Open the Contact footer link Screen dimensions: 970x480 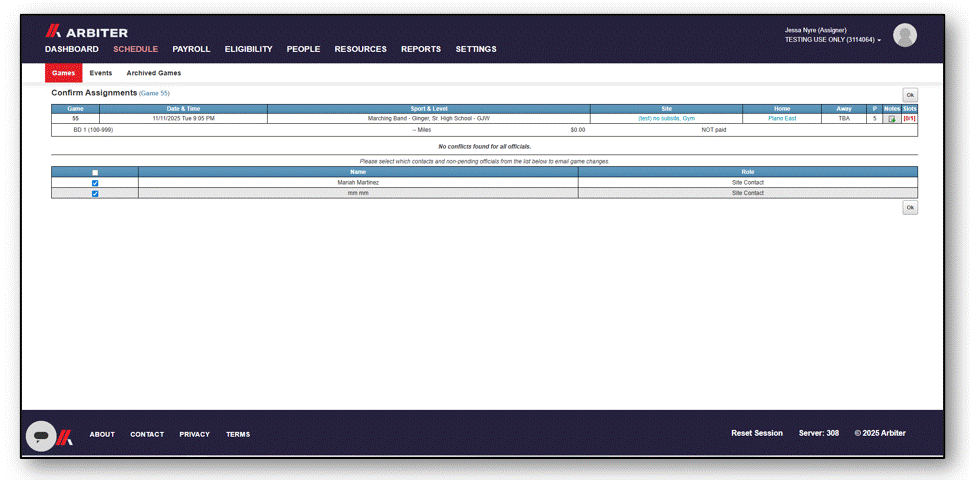[147, 434]
